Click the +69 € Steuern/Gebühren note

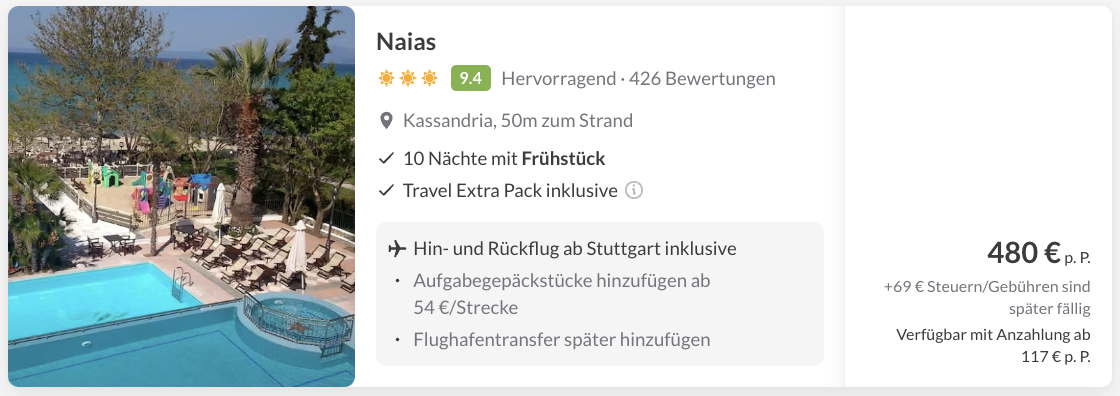pos(987,298)
